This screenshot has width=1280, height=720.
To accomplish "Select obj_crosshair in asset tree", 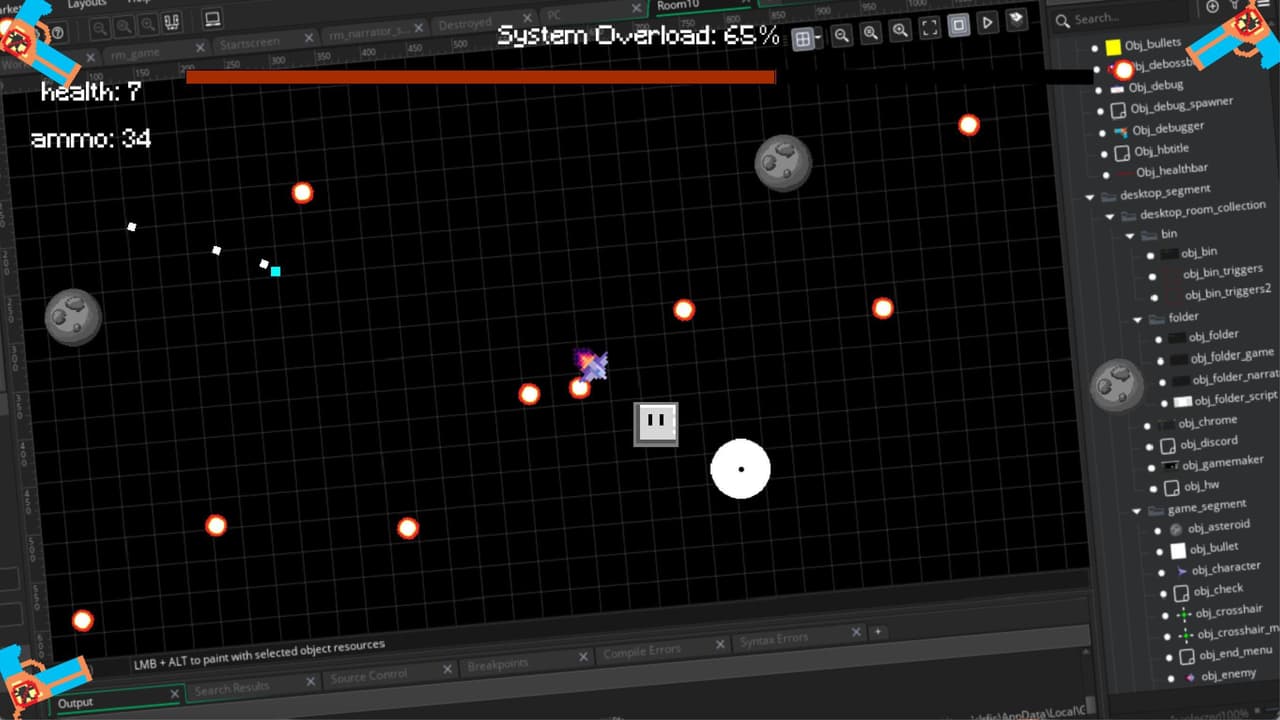I will pos(1229,610).
